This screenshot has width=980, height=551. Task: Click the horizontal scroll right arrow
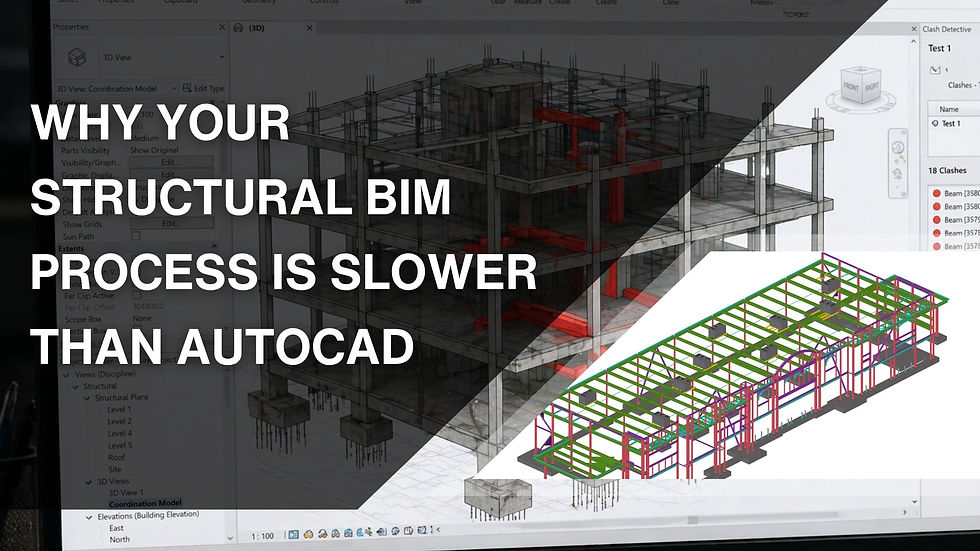[x=905, y=512]
